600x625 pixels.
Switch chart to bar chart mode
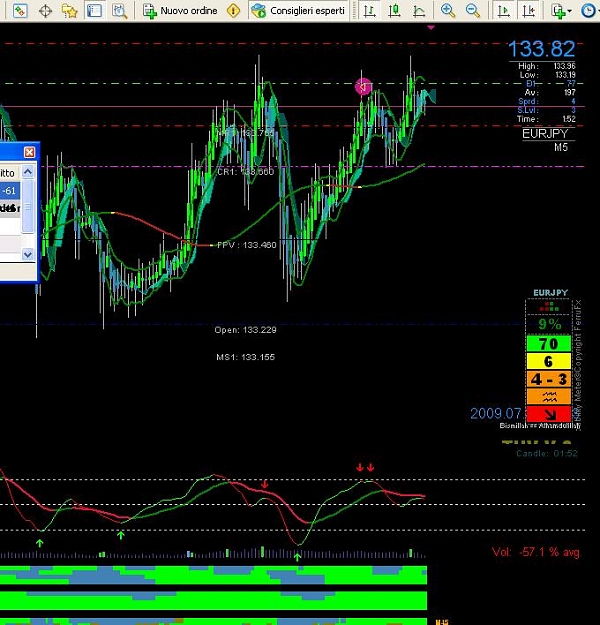coord(370,11)
